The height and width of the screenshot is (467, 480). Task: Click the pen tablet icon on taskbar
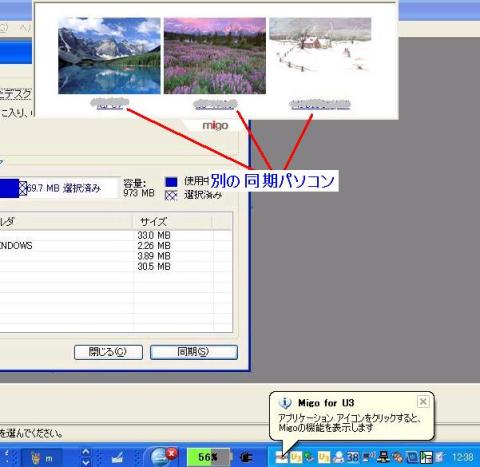click(117, 458)
